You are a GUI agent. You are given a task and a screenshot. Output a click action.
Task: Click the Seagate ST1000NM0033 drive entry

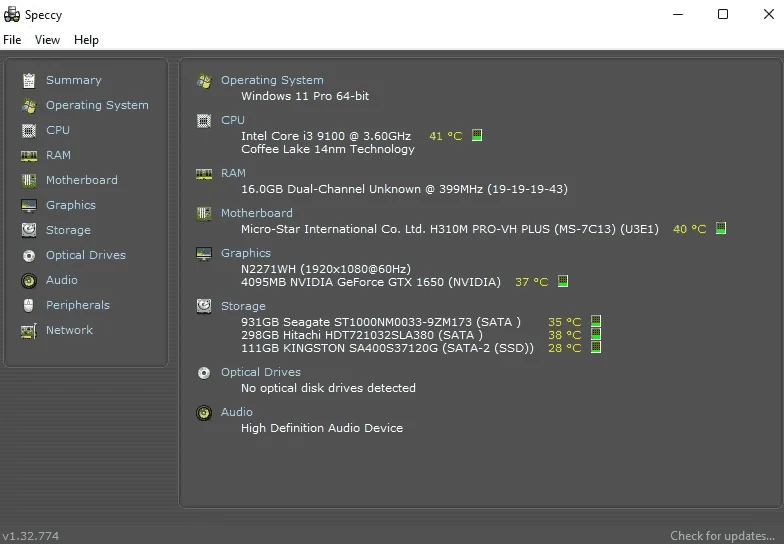(x=380, y=322)
